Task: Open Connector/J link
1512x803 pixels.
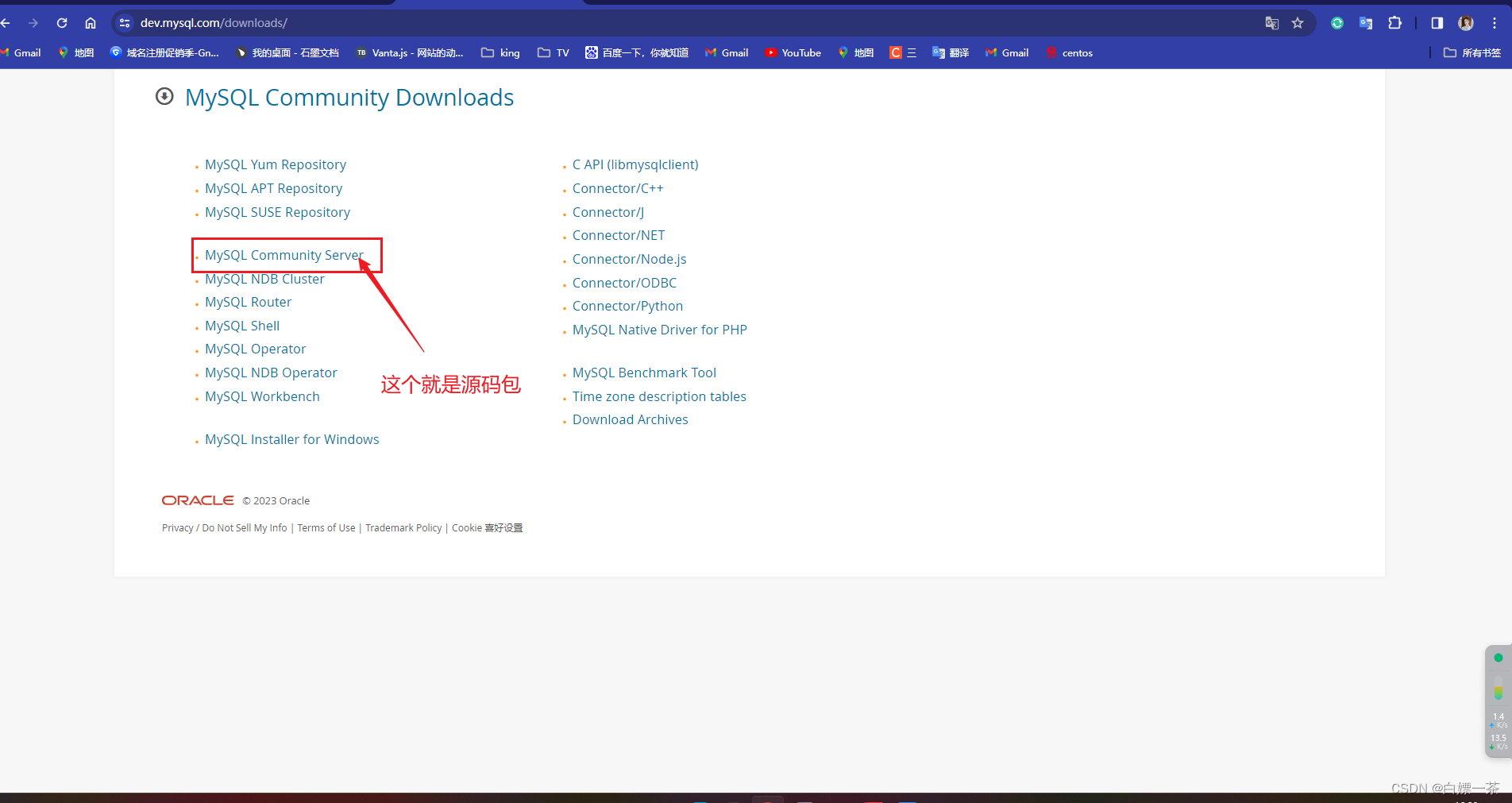Action: pos(608,212)
